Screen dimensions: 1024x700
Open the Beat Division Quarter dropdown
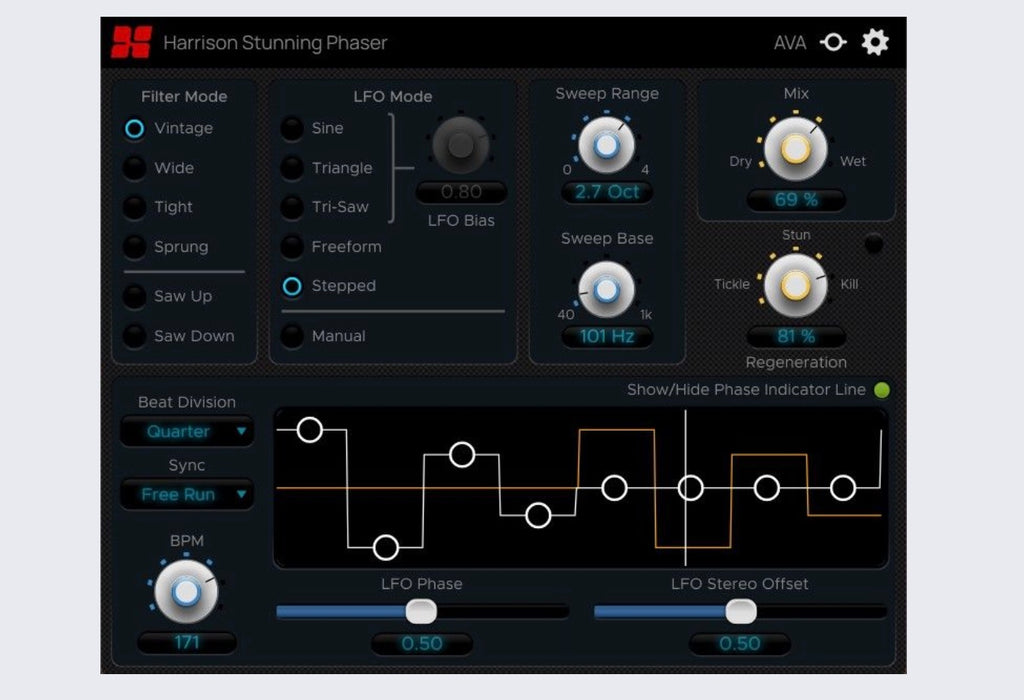click(x=187, y=432)
